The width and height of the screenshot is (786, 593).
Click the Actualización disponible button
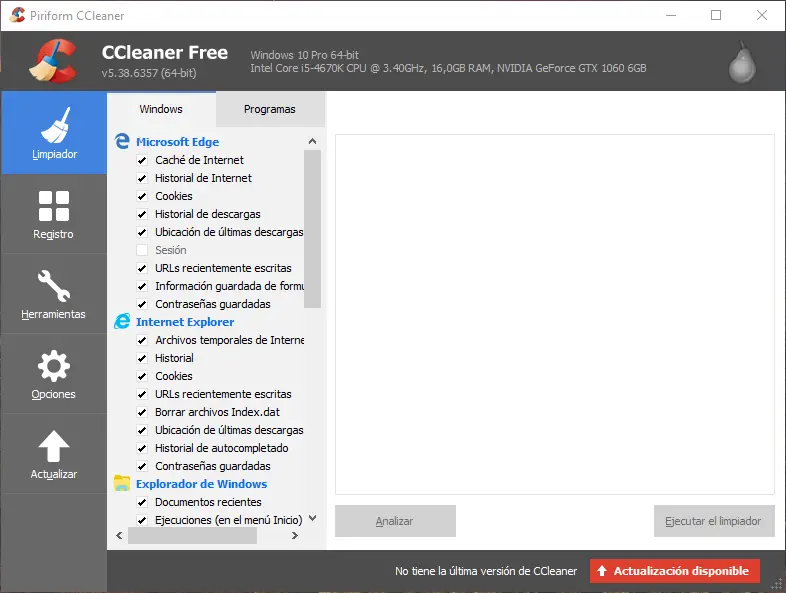(x=675, y=571)
